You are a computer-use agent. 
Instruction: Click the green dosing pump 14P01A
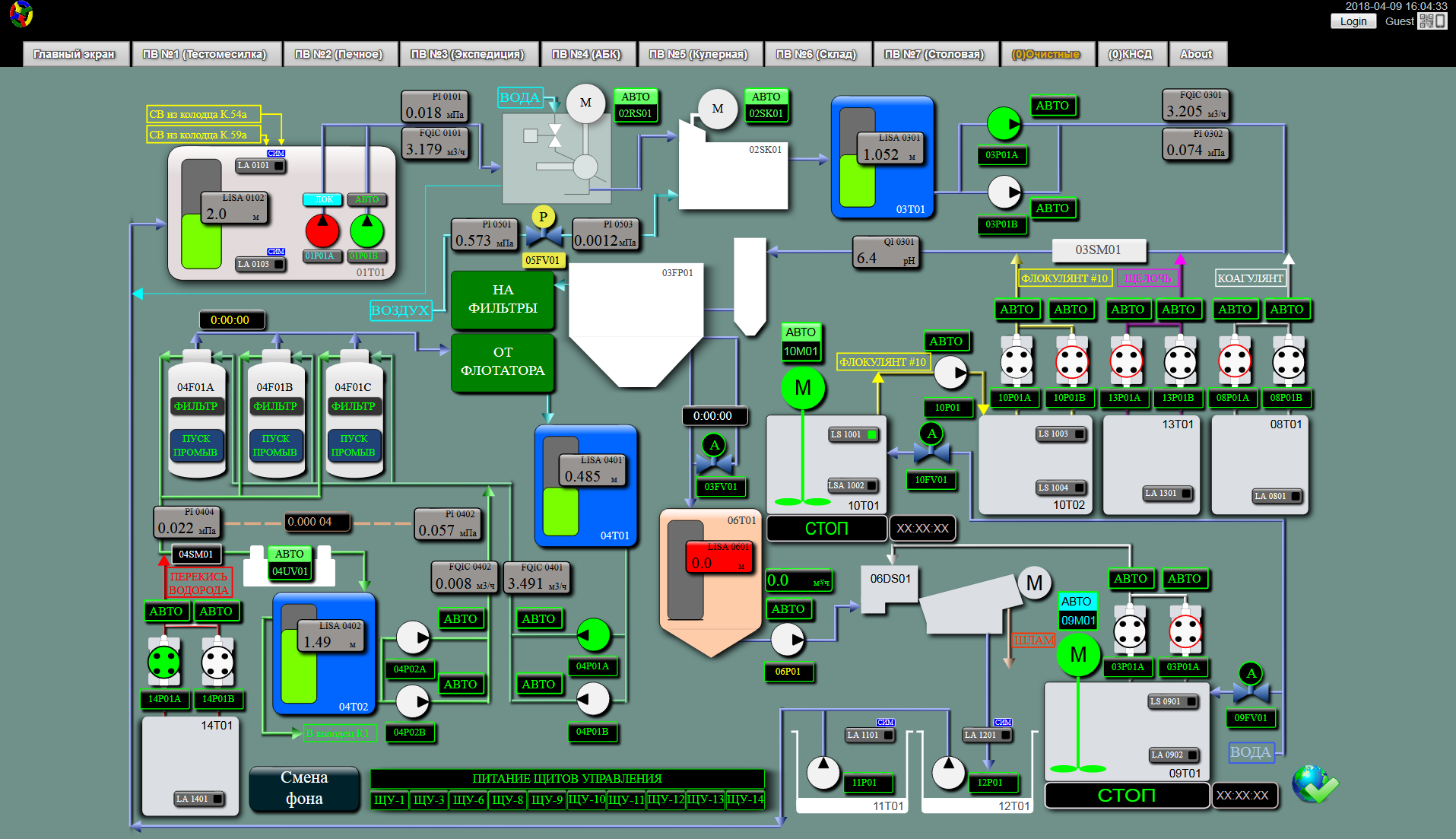pyautogui.click(x=164, y=662)
